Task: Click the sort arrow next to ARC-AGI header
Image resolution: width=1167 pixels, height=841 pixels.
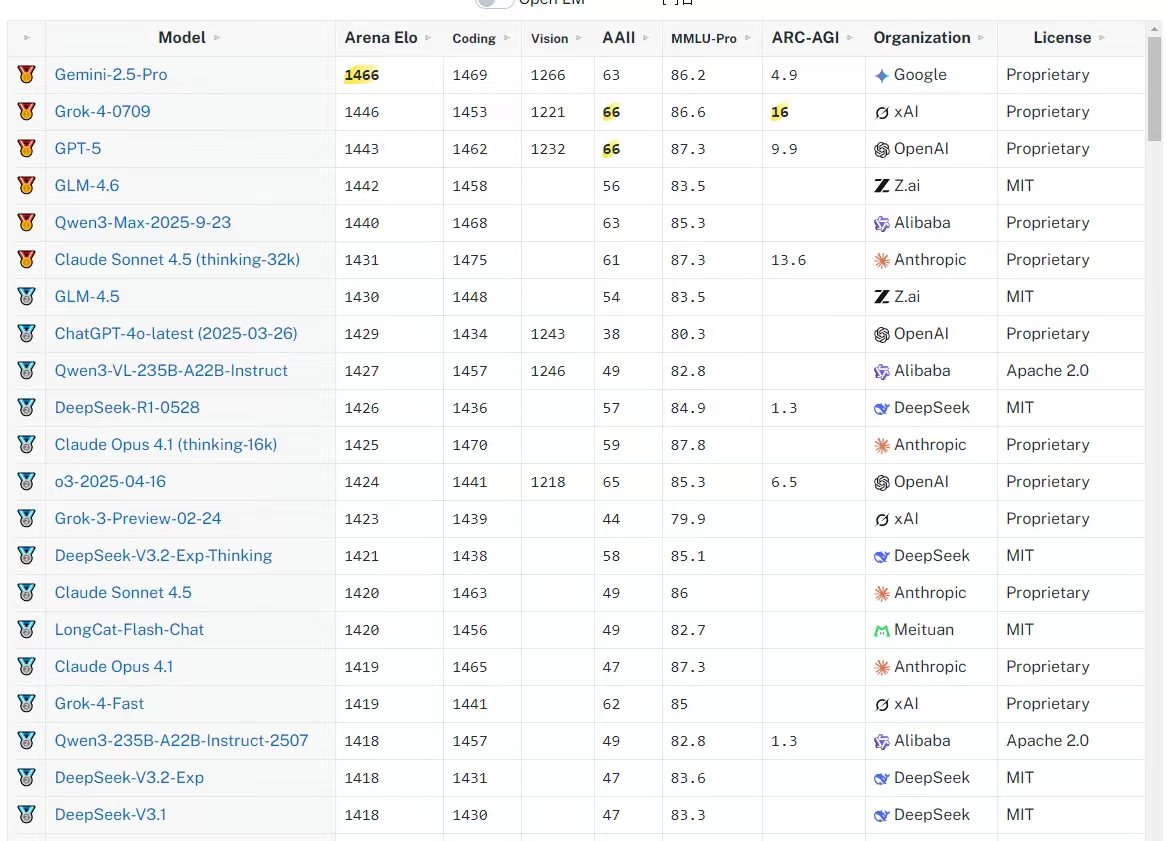Action: coord(850,38)
